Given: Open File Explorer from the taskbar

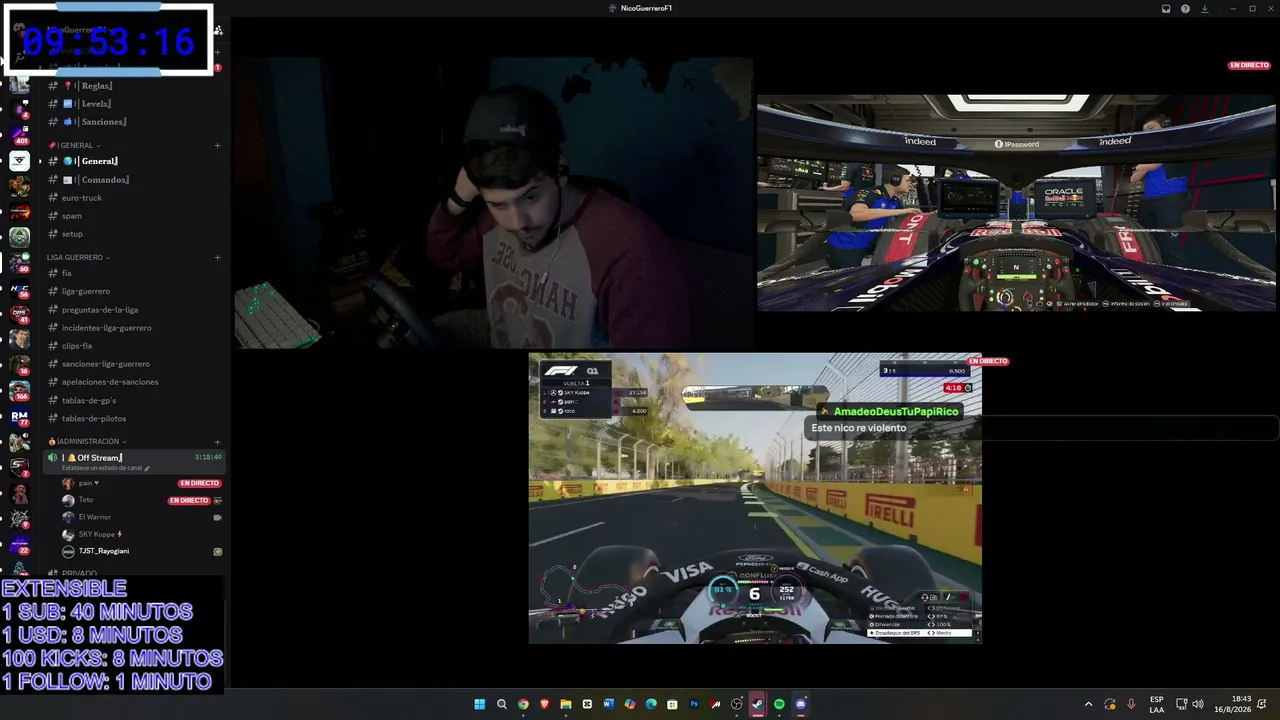Looking at the screenshot, I should 565,704.
